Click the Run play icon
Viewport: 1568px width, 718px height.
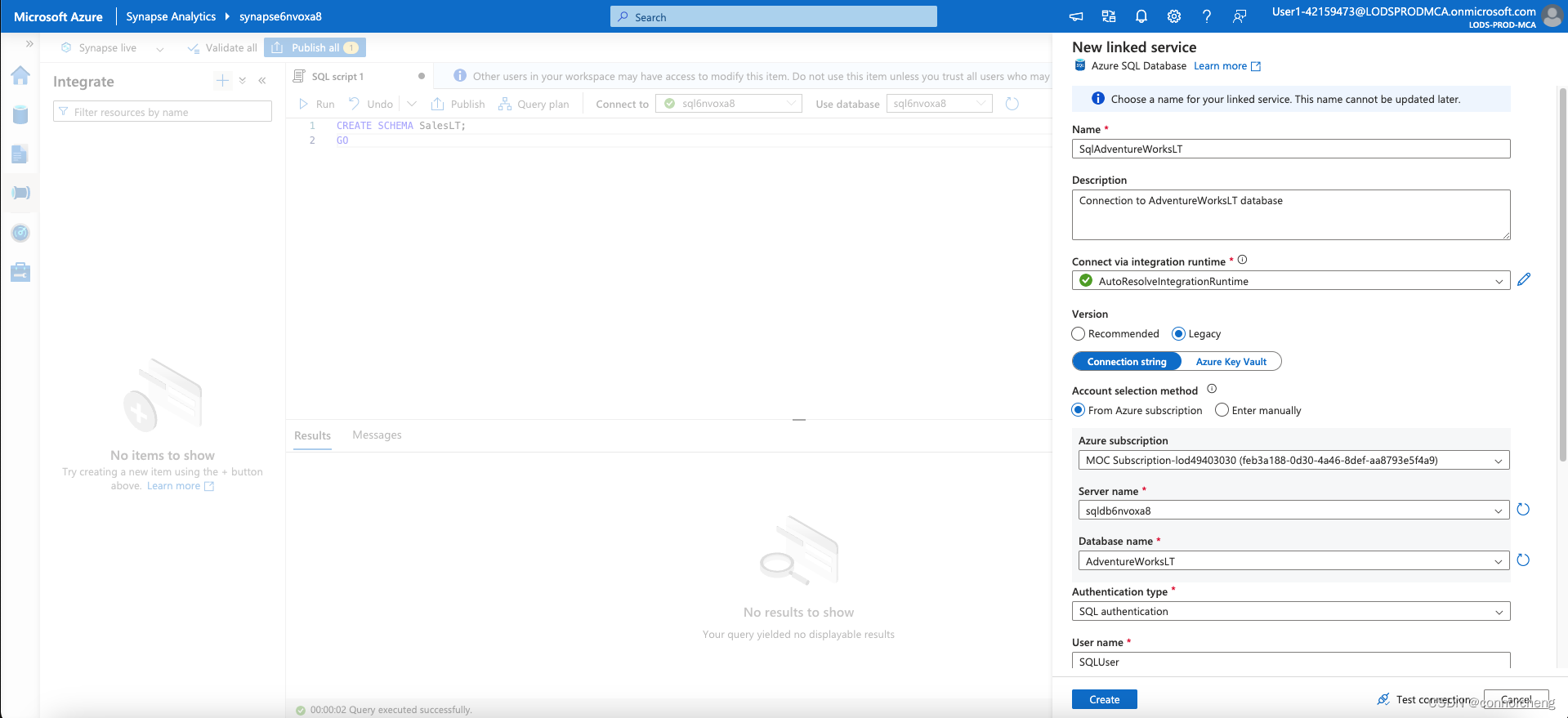coord(303,104)
